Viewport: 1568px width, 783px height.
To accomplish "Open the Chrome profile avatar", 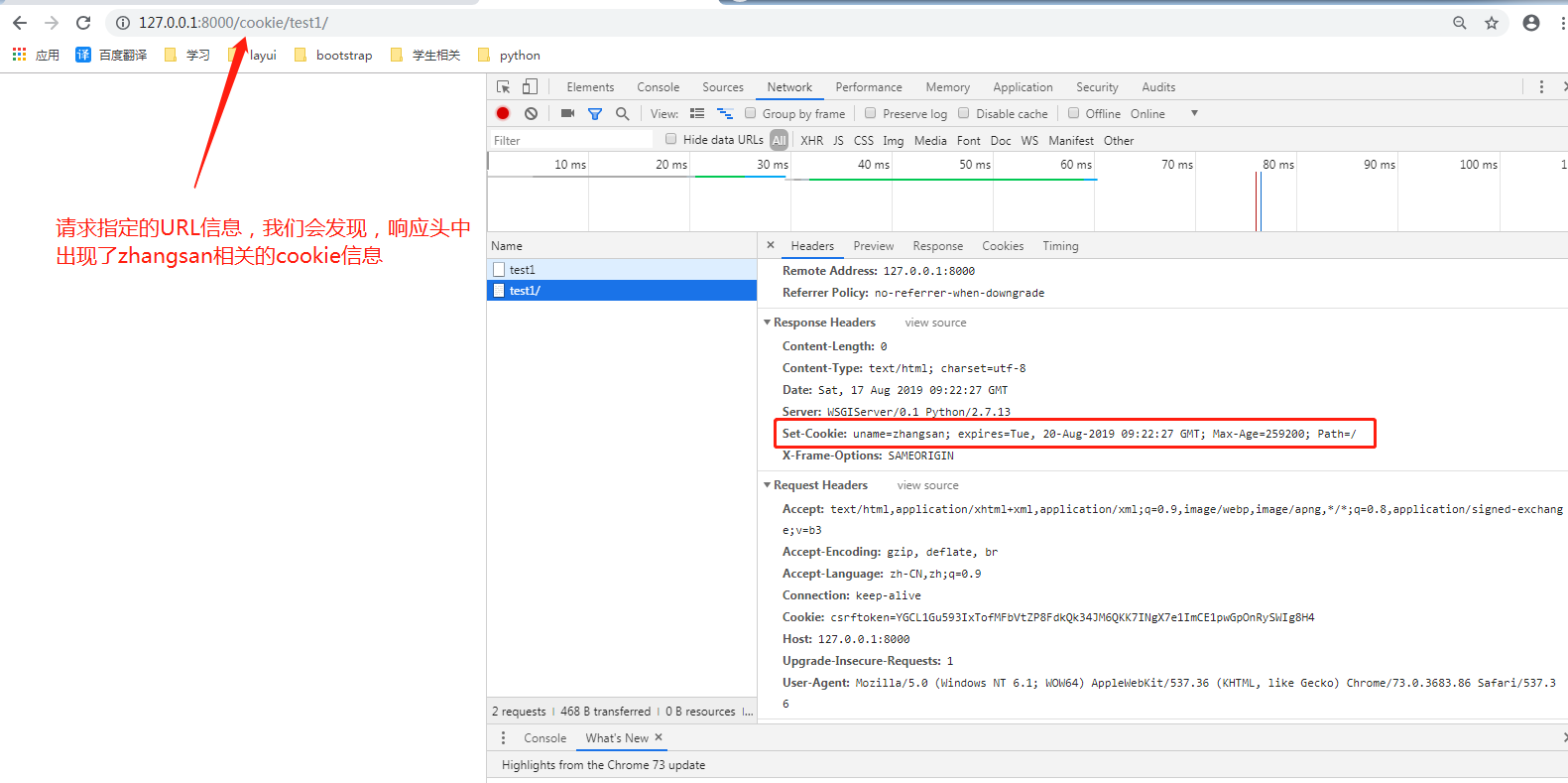I will [x=1531, y=23].
